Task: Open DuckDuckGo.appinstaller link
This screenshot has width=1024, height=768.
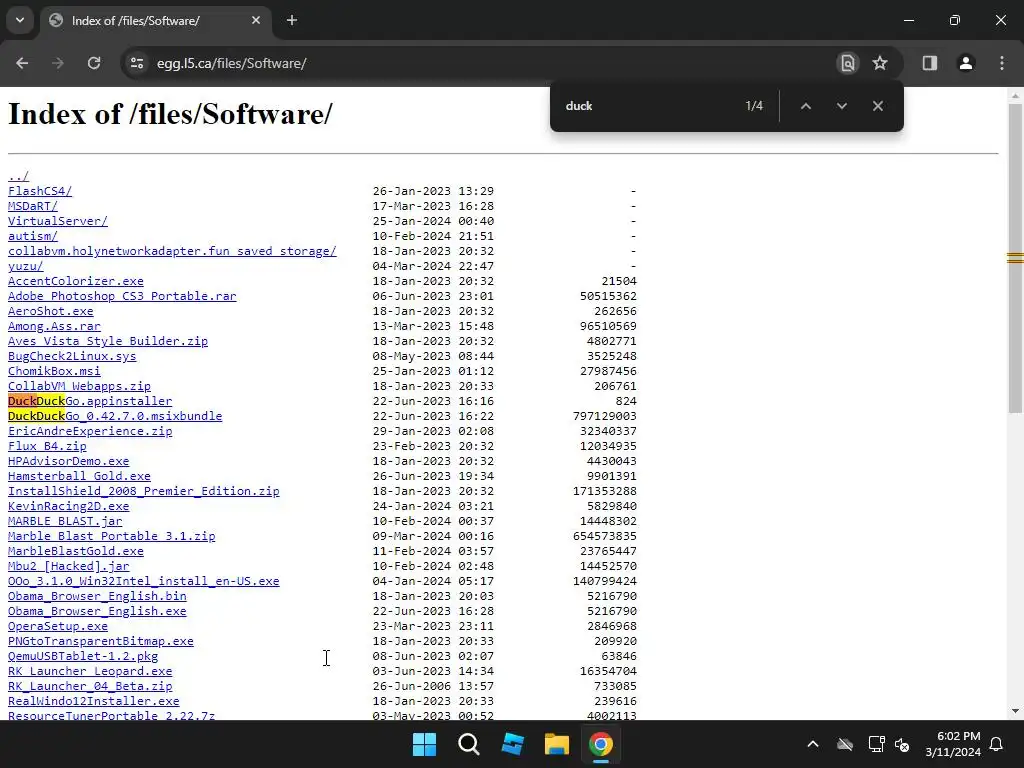Action: (90, 402)
